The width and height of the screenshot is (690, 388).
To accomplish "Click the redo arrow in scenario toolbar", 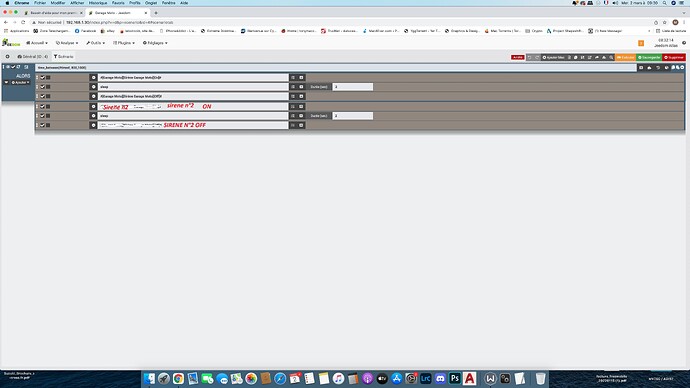I will 537,57.
